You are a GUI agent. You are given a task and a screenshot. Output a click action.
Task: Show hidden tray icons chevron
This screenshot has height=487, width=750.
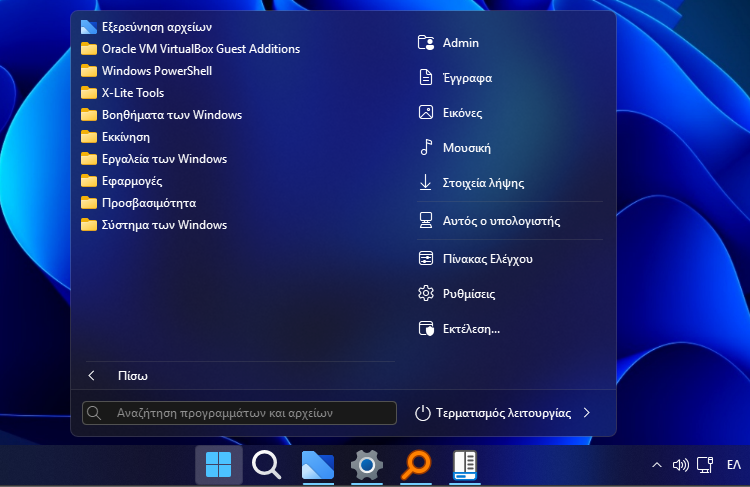click(x=657, y=465)
